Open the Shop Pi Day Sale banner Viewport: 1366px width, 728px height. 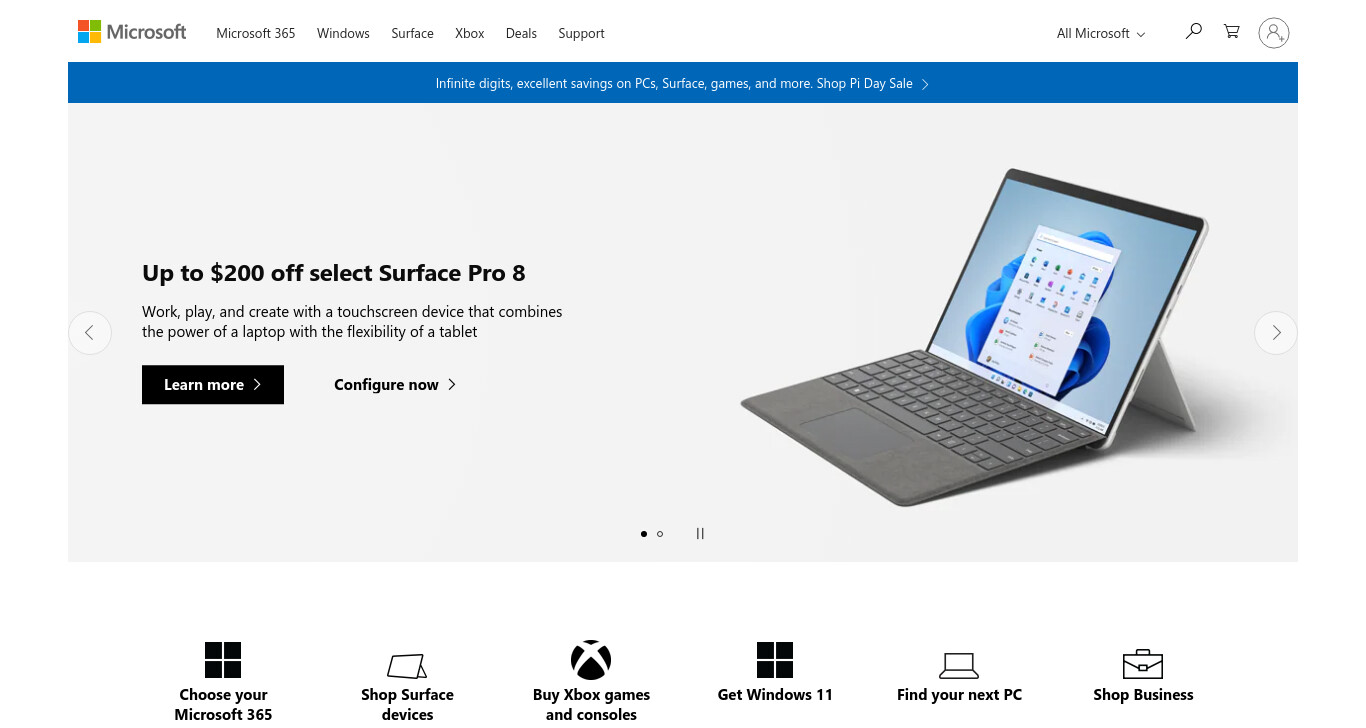click(683, 83)
